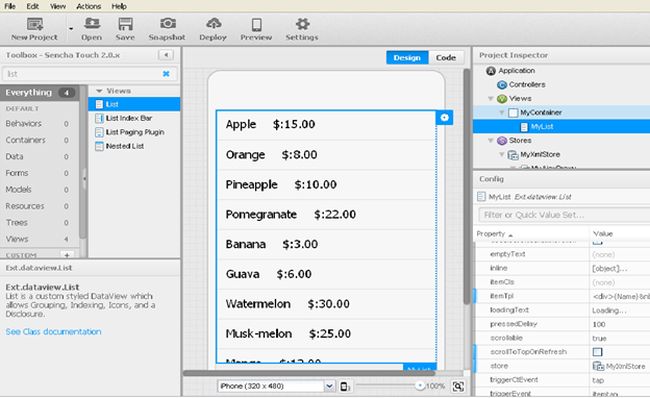Select the Forms toolbox category
Image resolution: width=650 pixels, height=398 pixels.
point(39,173)
